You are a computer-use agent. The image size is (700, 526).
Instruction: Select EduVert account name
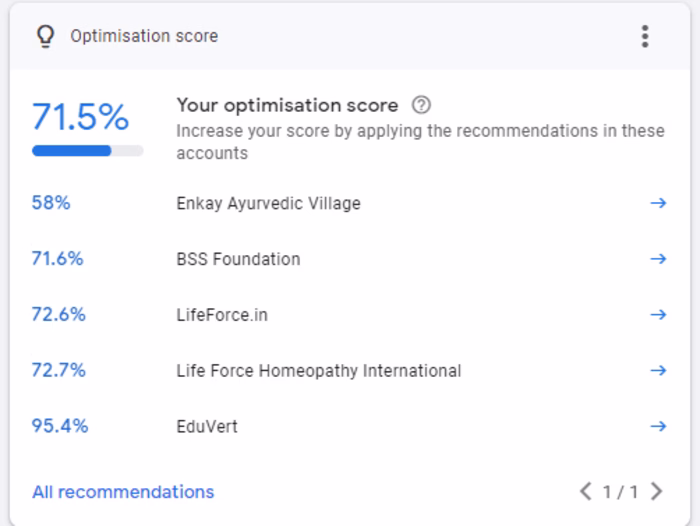207,427
